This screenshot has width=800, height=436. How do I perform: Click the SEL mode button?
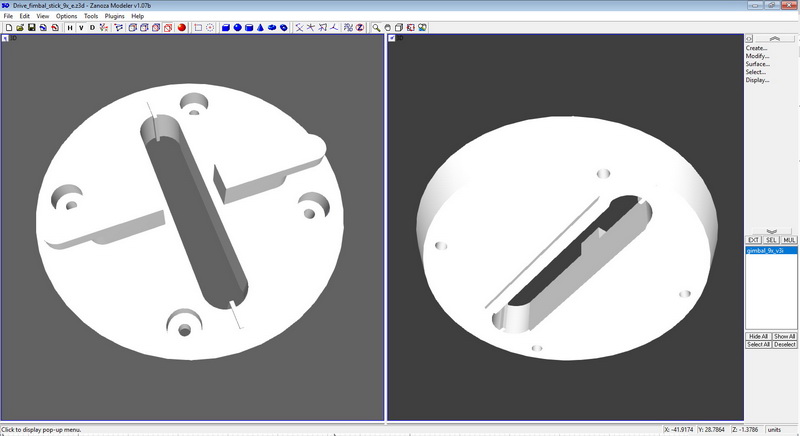(x=772, y=240)
